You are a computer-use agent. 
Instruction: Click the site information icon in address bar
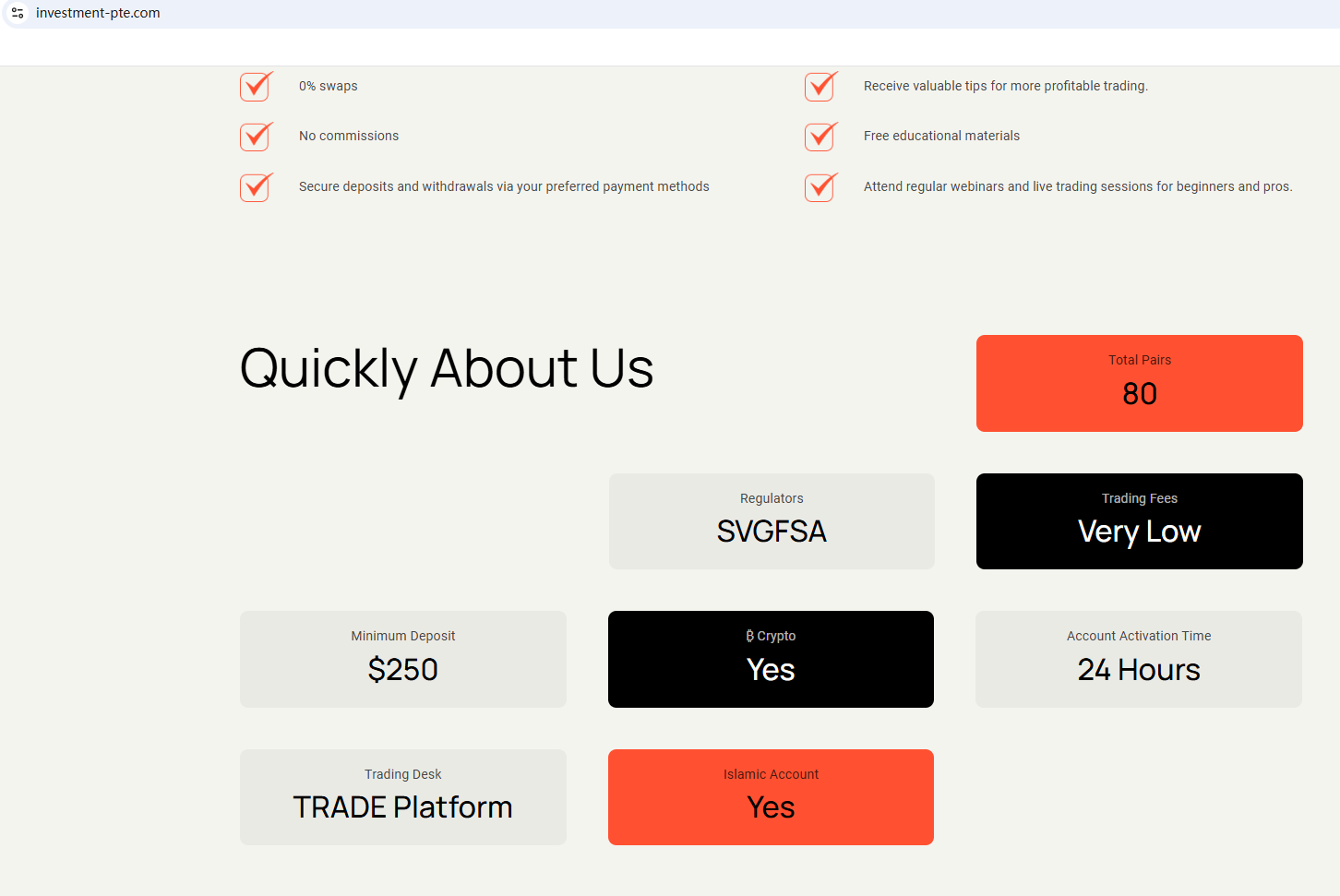18,13
